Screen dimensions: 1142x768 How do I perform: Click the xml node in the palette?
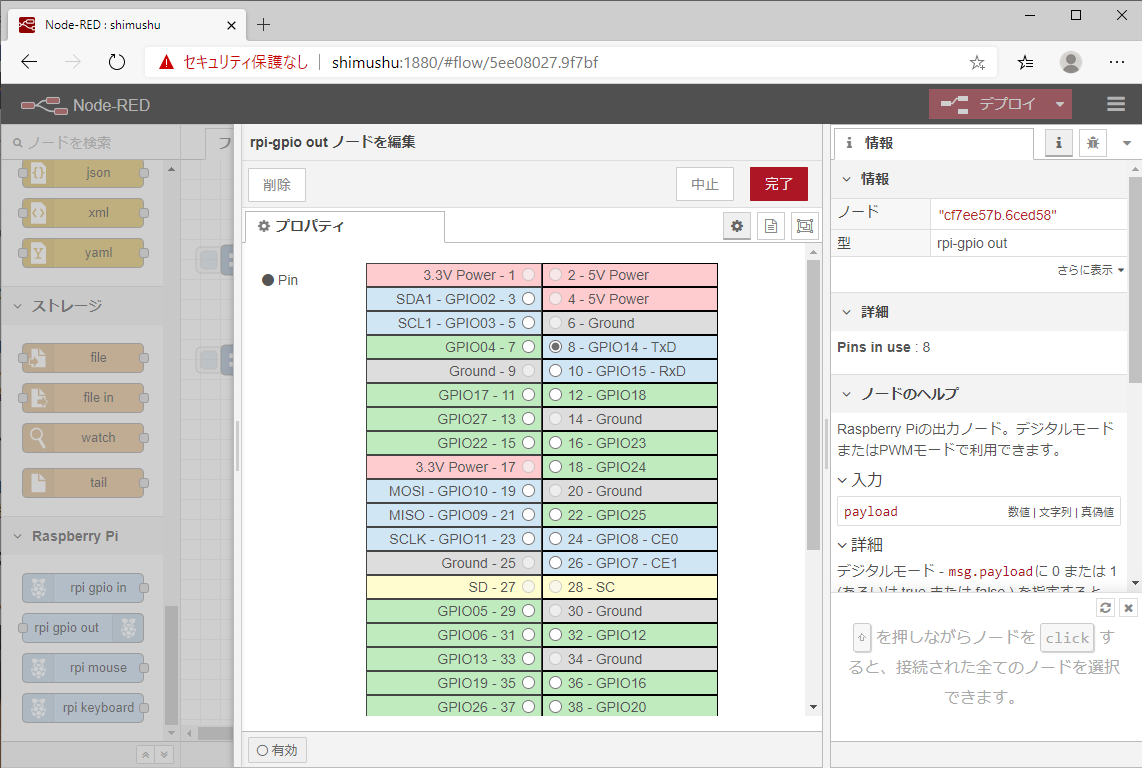coord(83,213)
